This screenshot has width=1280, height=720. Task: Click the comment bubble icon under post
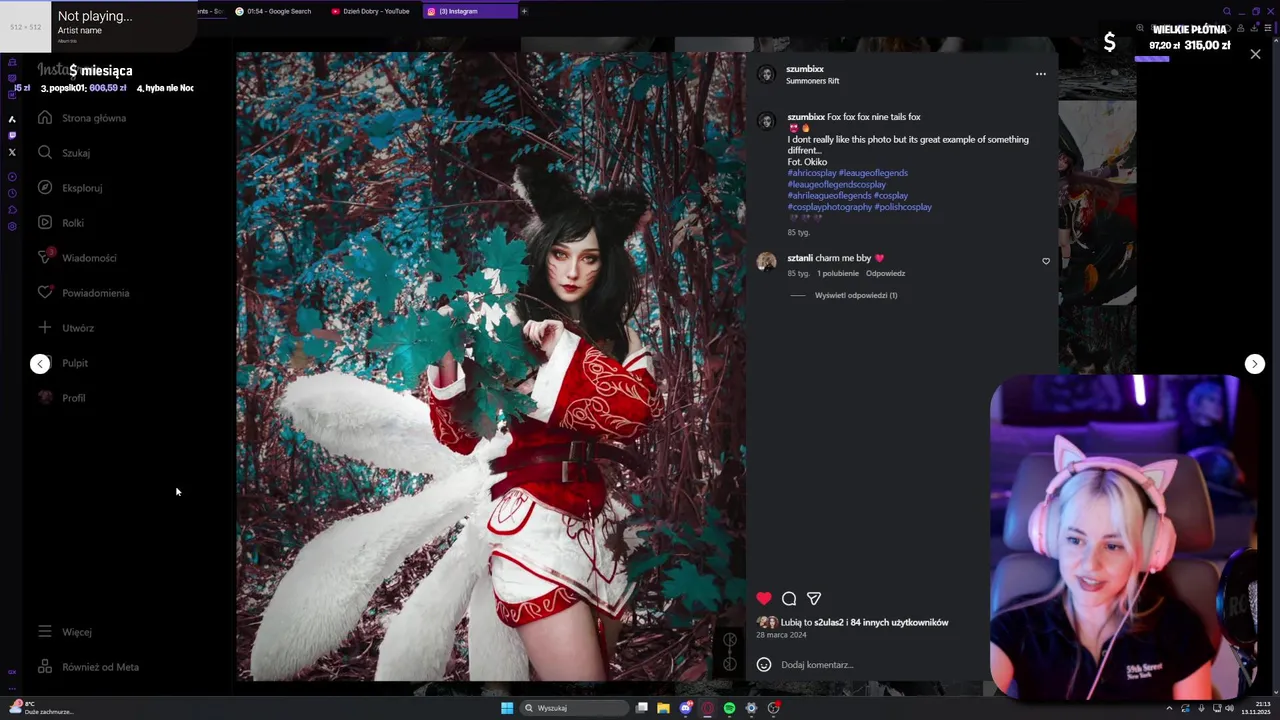coord(789,598)
